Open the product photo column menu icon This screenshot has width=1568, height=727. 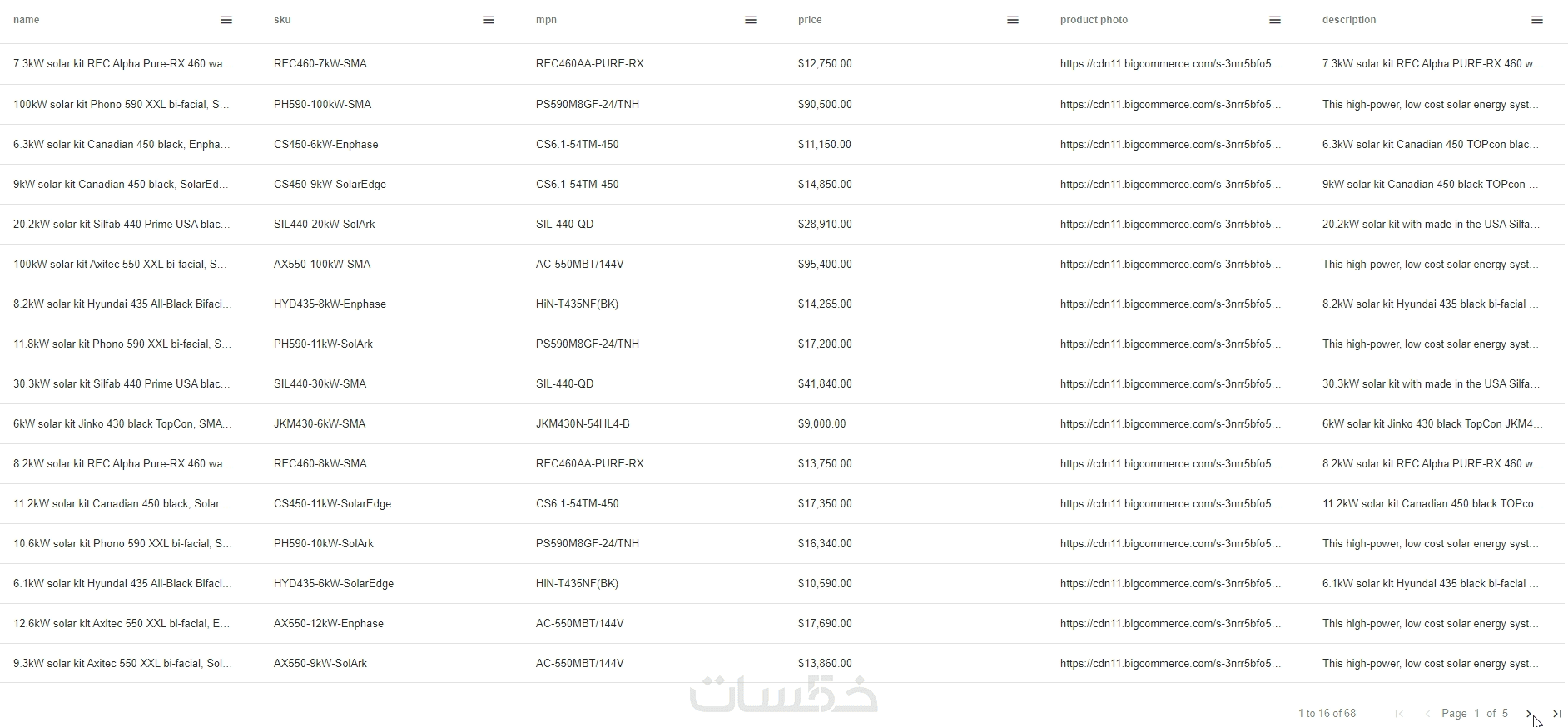point(1275,20)
